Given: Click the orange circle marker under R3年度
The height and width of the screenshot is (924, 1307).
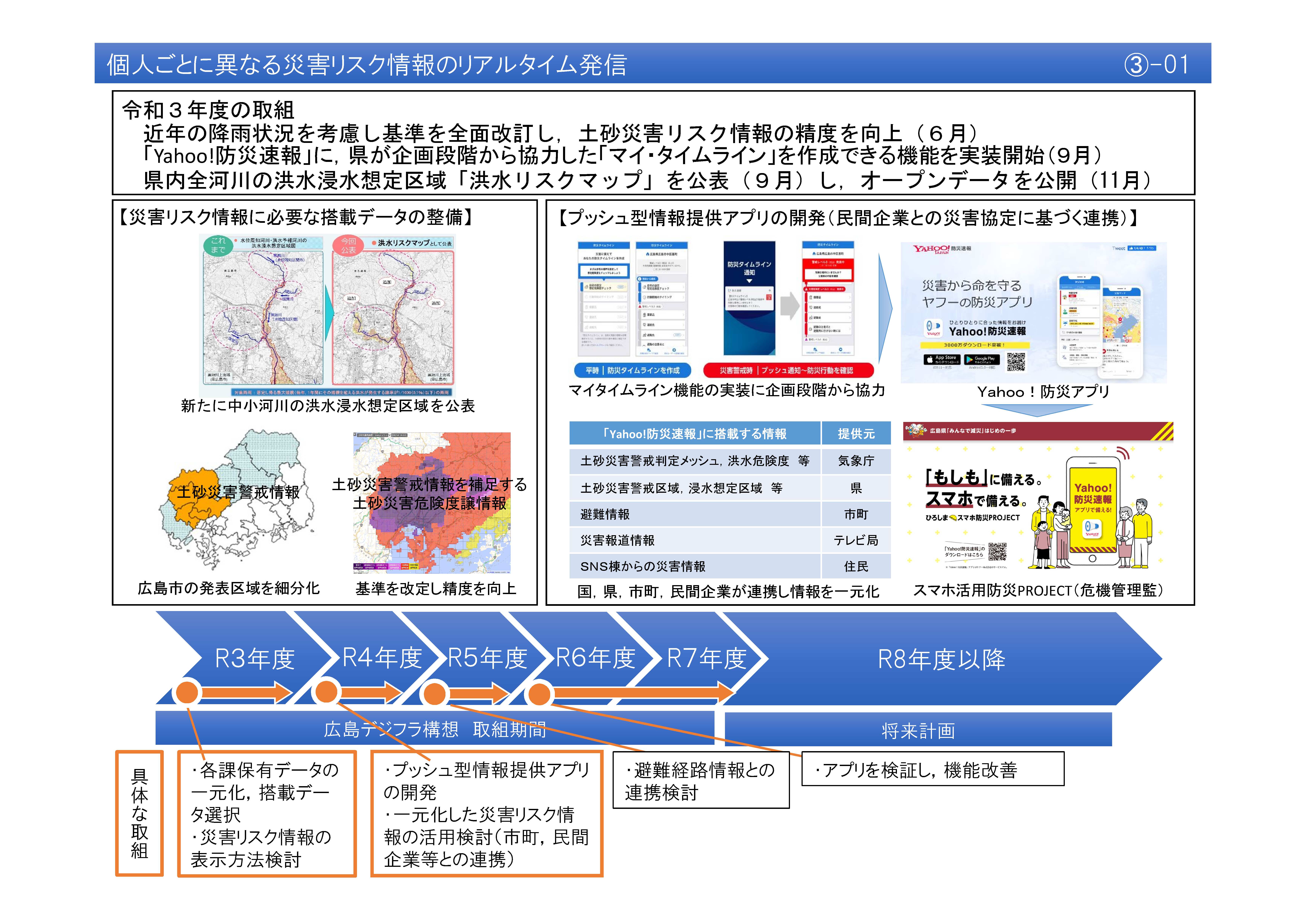Looking at the screenshot, I should pos(187,693).
